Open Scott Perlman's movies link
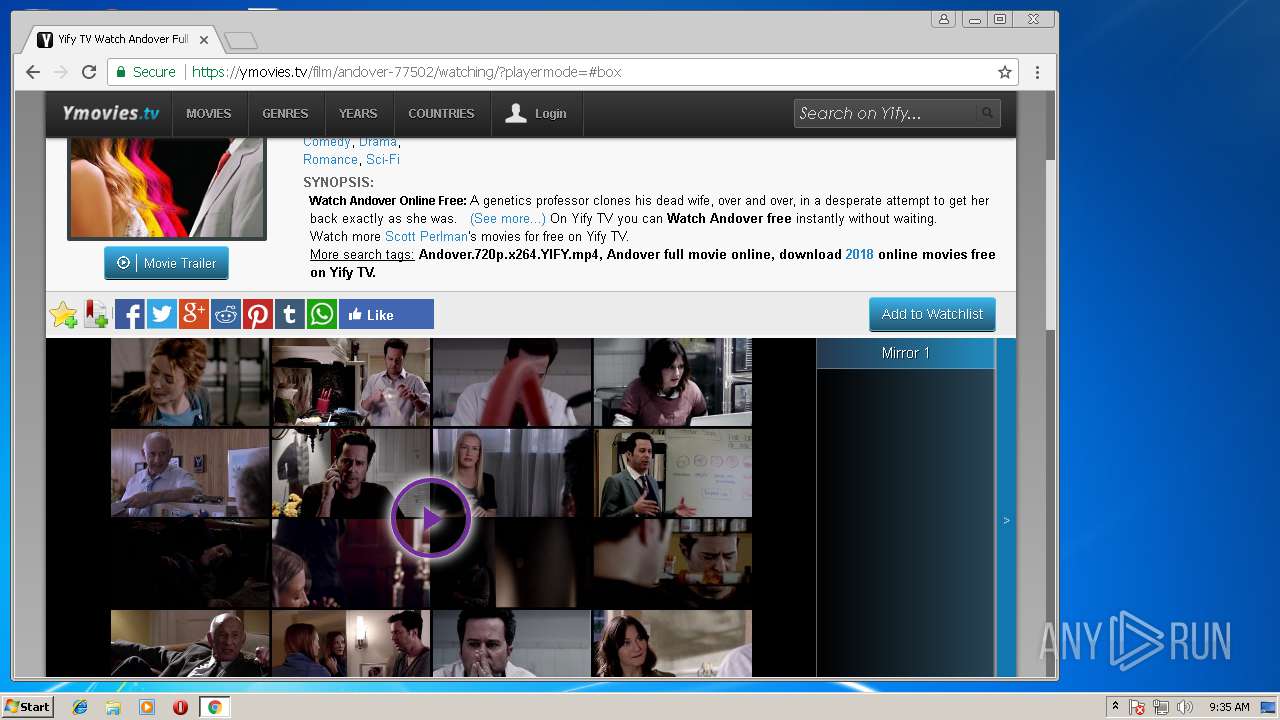Screen dimensions: 1280x720 tap(426, 237)
